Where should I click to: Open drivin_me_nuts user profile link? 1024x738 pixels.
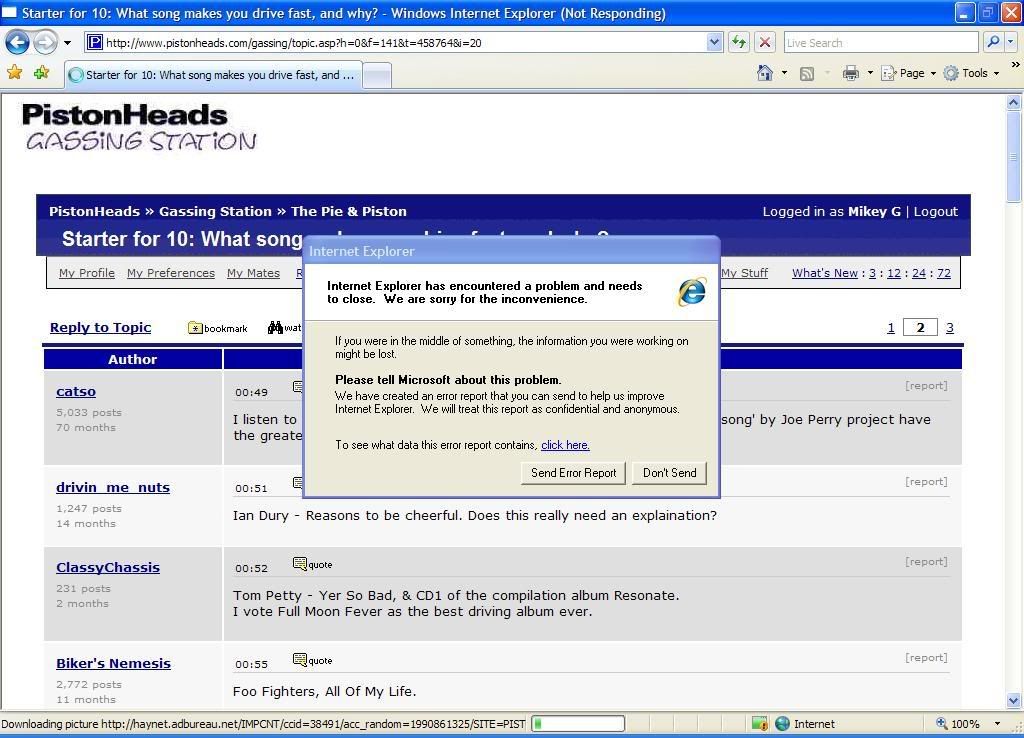click(x=113, y=488)
